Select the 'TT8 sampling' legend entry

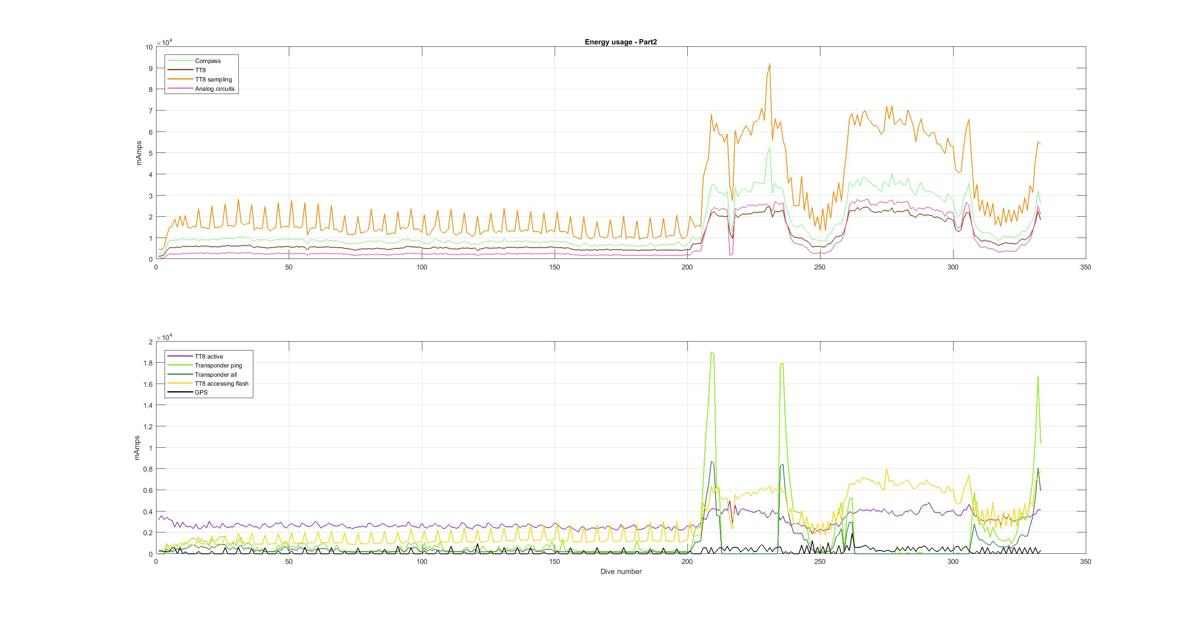200,79
